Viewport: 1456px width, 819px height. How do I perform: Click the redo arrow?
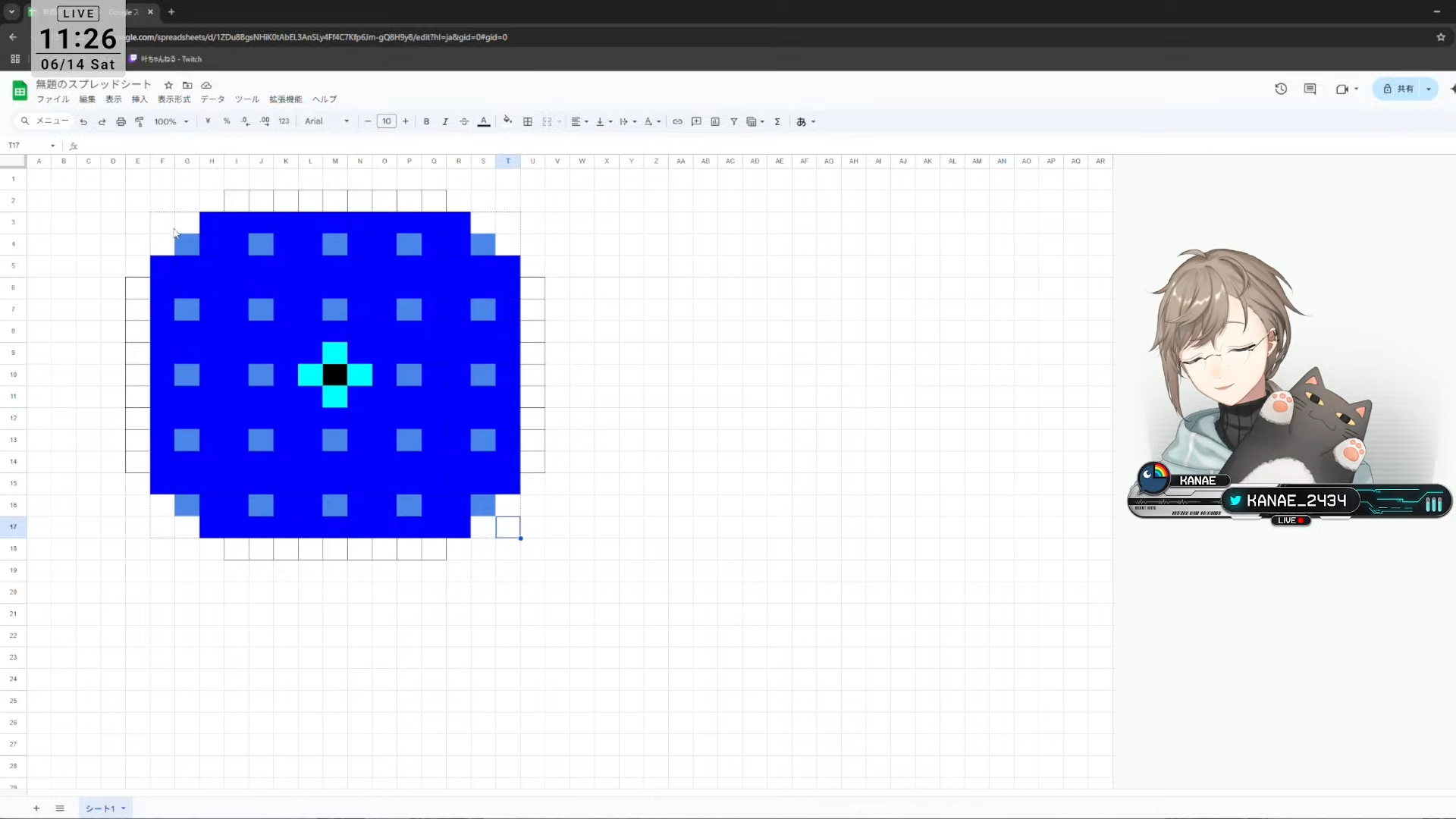click(x=102, y=121)
